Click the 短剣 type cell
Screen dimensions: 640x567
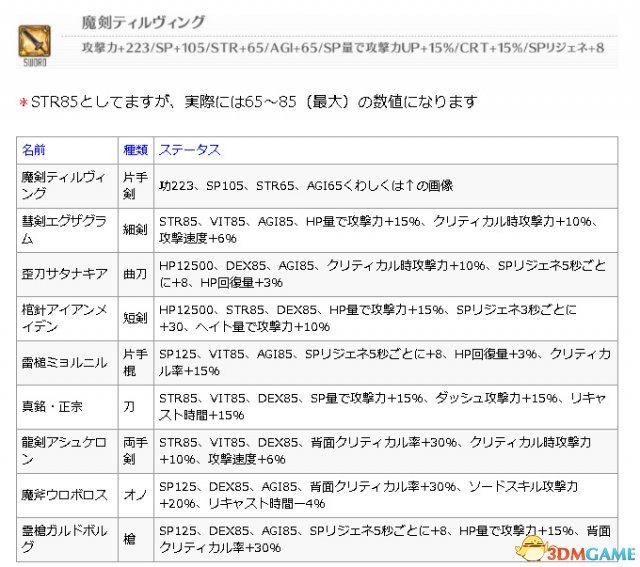click(x=136, y=318)
